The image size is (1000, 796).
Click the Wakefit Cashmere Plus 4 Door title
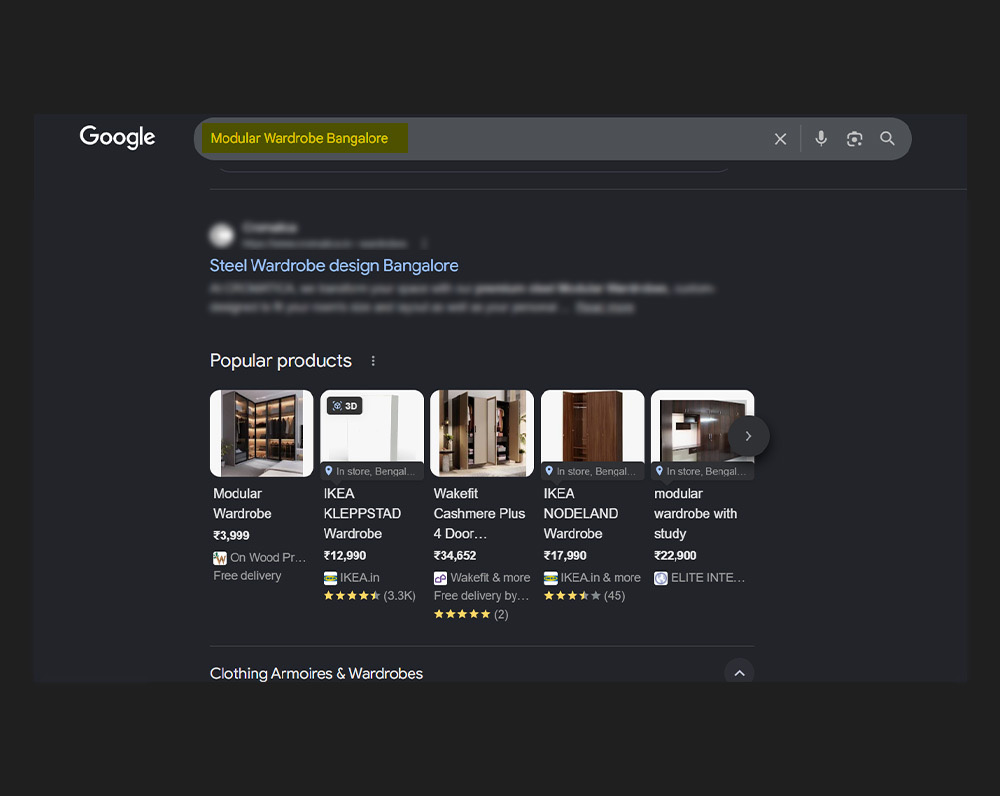point(480,513)
